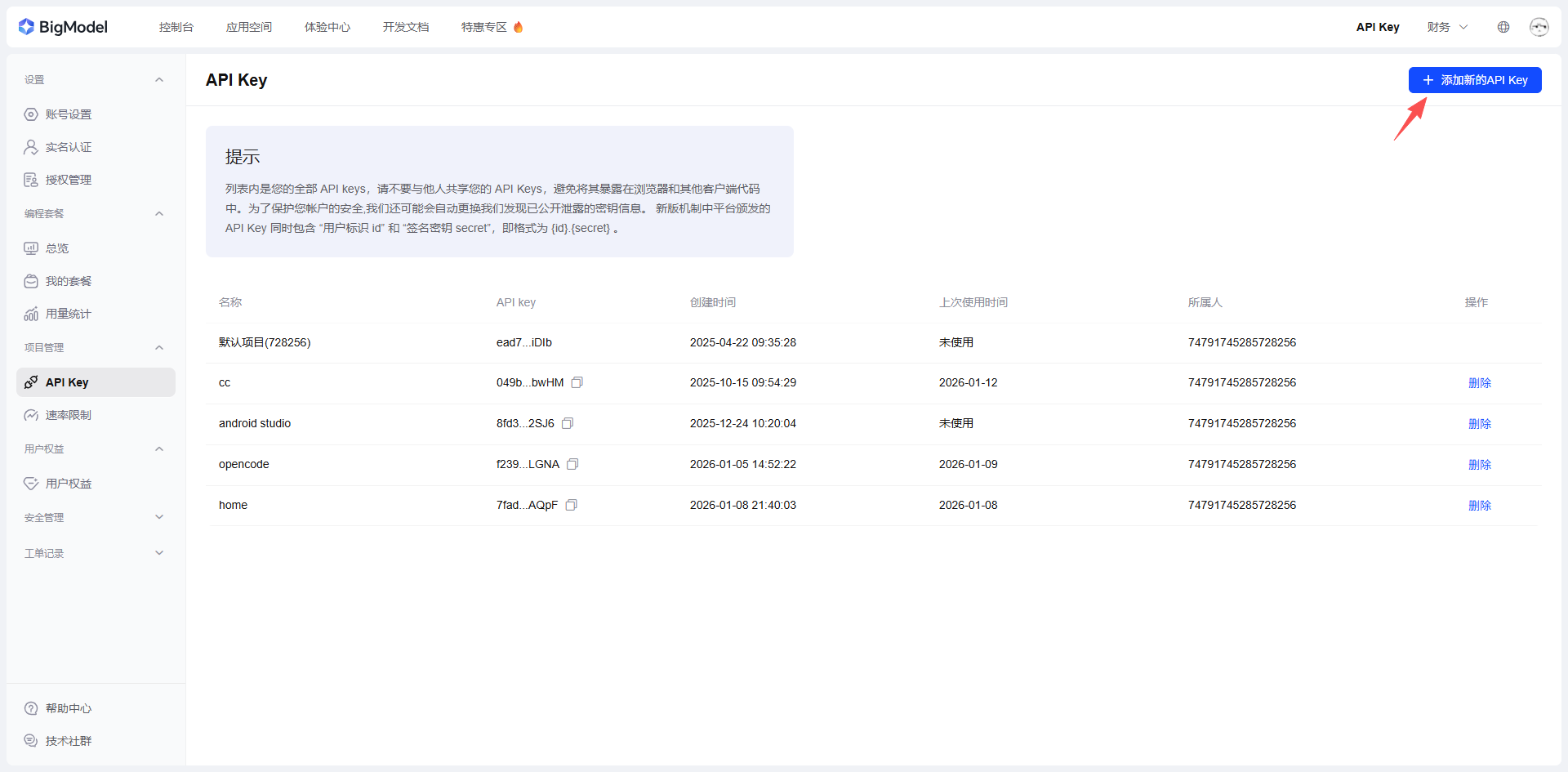Open the language globe icon

click(1503, 27)
